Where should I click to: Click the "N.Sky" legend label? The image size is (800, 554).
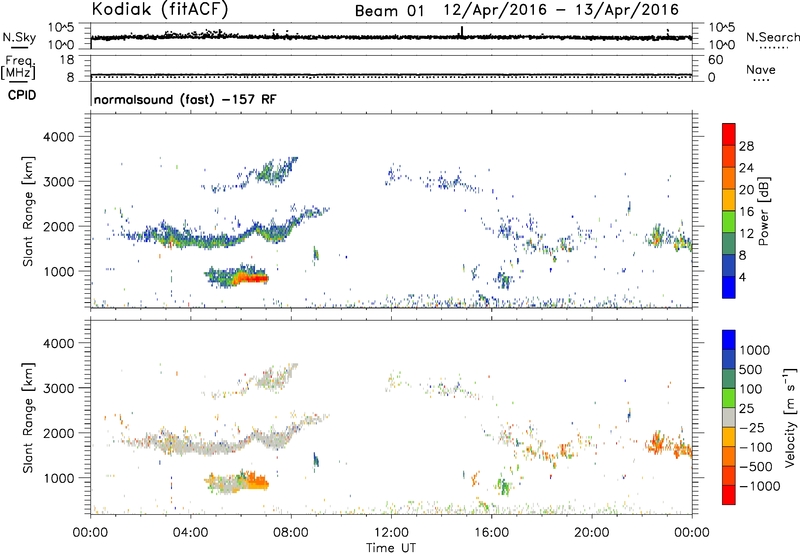tap(19, 37)
